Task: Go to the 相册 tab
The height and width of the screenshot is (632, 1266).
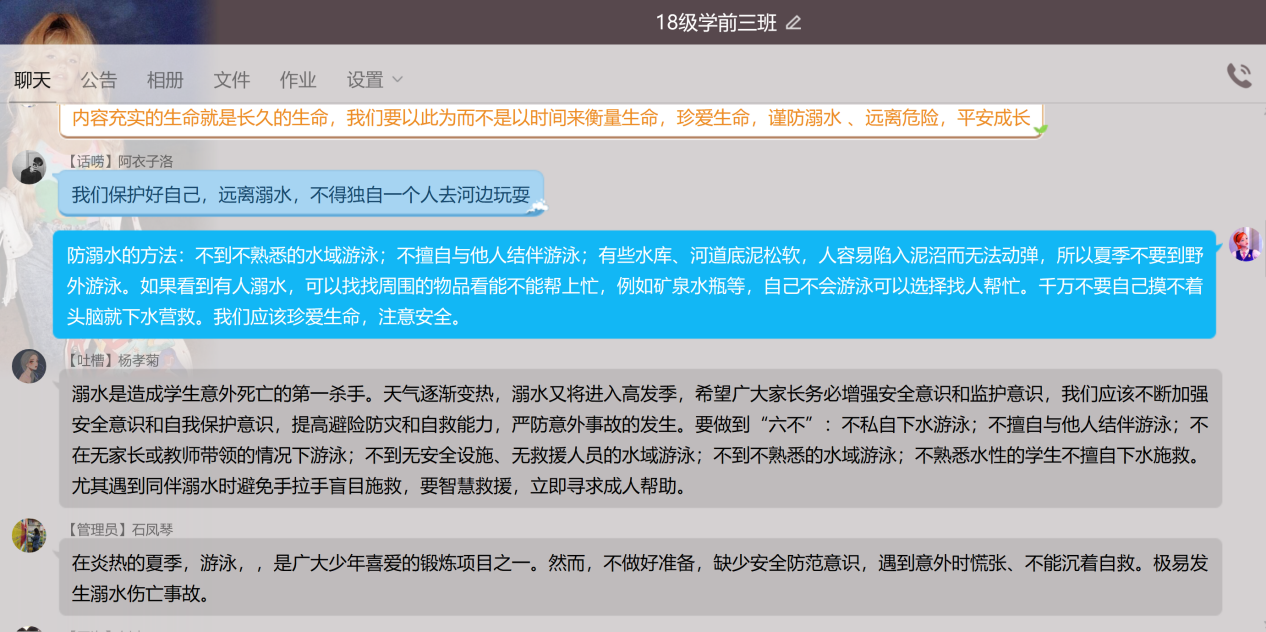Action: [165, 80]
